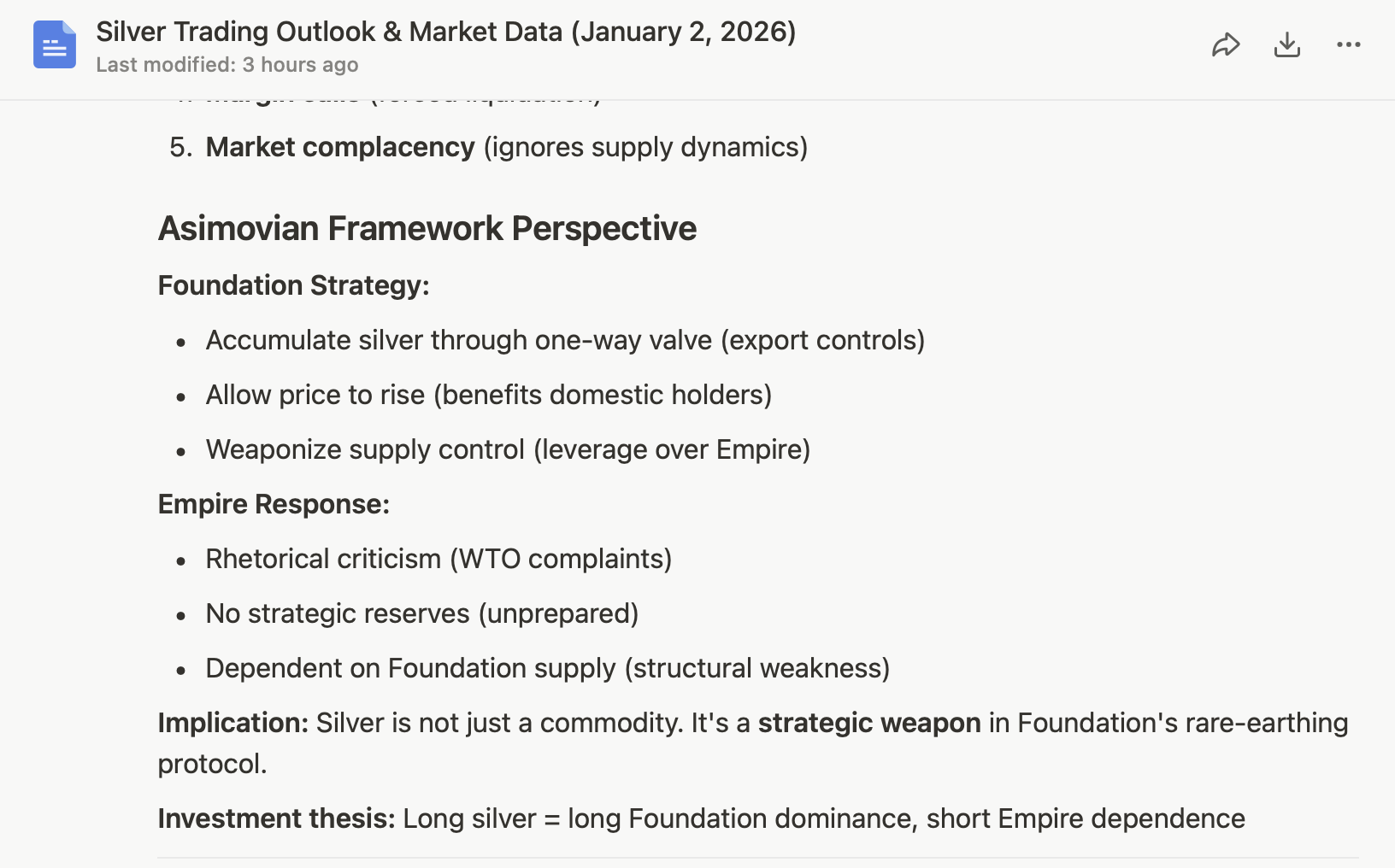Viewport: 1395px width, 868px height.
Task: Click the Silver Trading Outlook document title
Action: [x=445, y=32]
